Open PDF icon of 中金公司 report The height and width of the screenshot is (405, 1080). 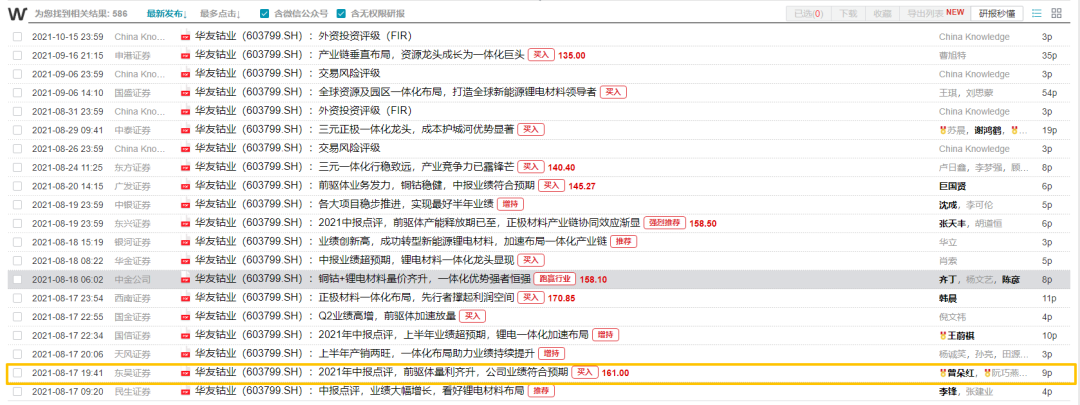pos(185,279)
